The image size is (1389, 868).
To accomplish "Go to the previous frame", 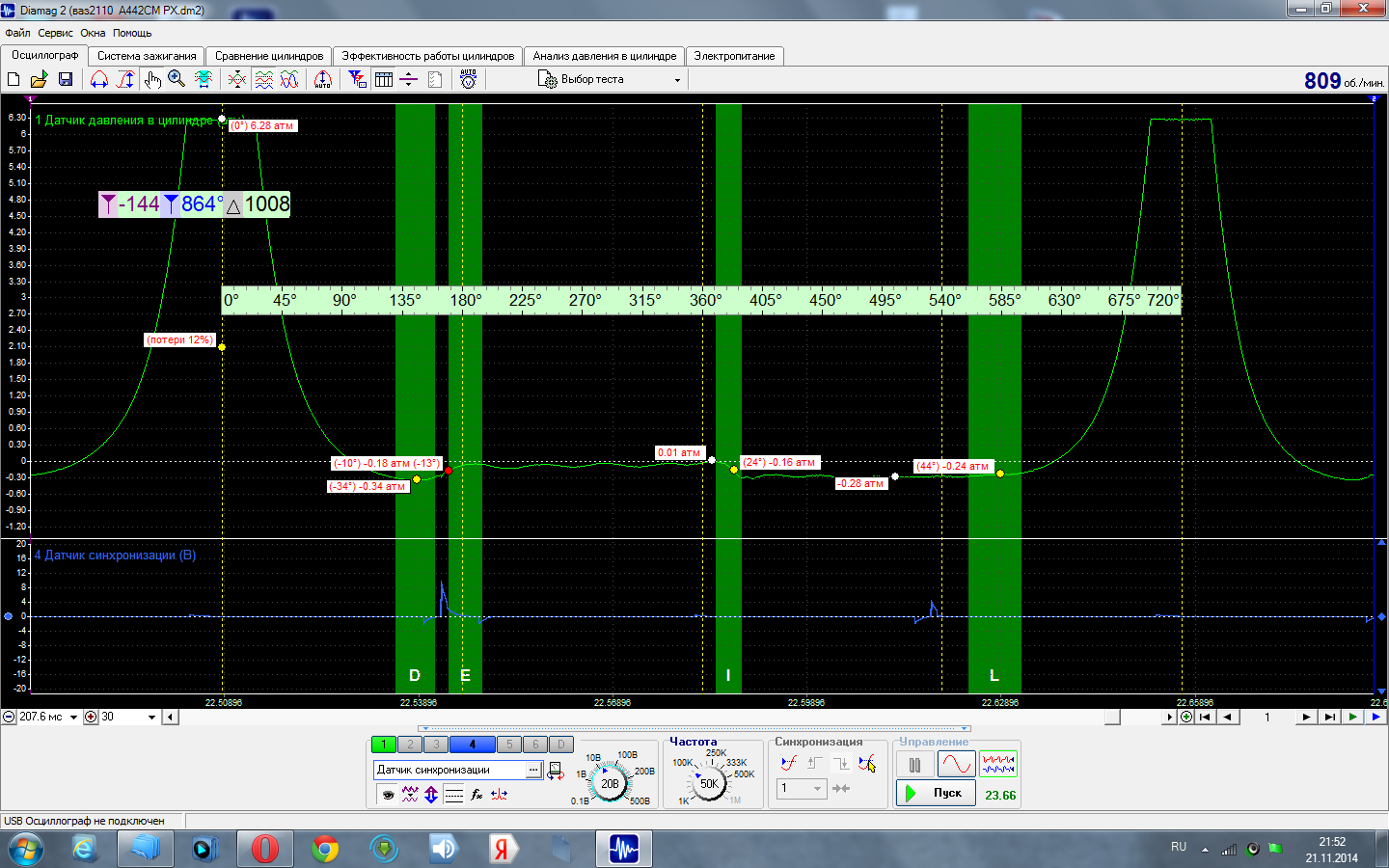I will (x=1228, y=717).
